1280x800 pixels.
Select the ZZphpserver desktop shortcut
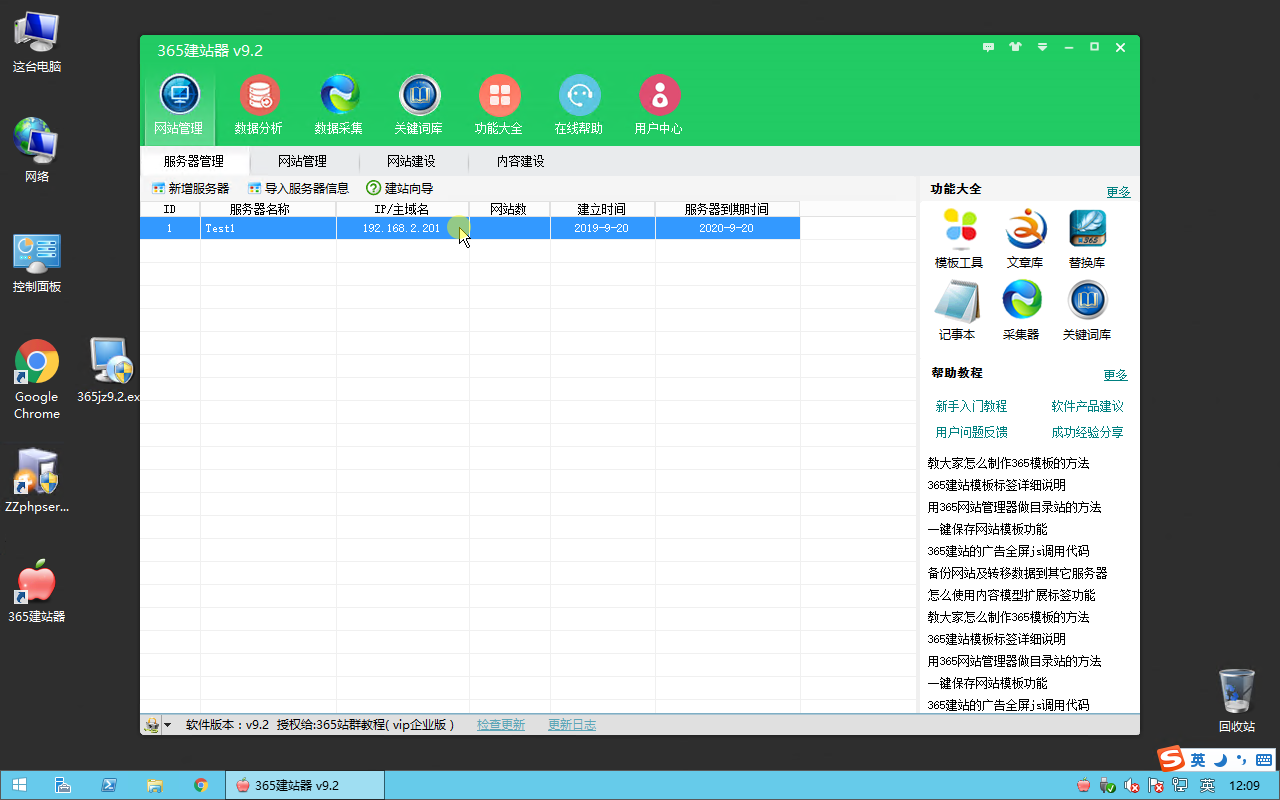click(x=37, y=481)
